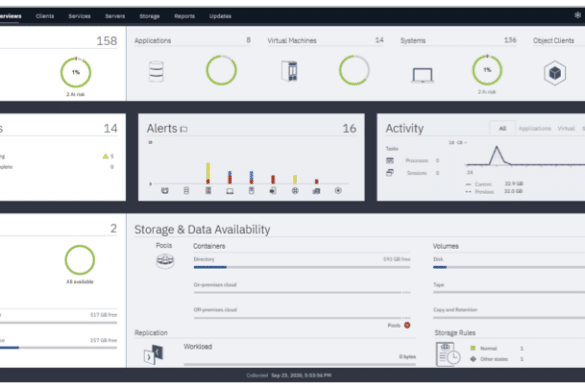The height and width of the screenshot is (390, 585).
Task: Click the Disk volumes usage bar
Action: [509, 267]
